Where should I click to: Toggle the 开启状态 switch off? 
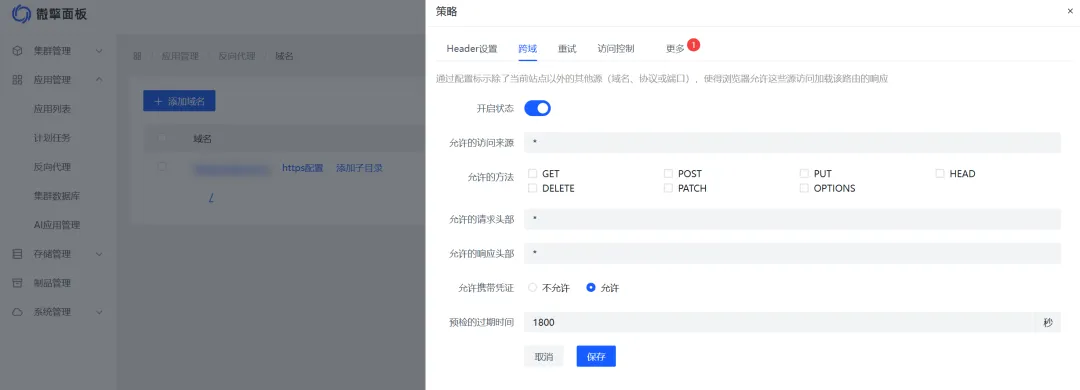[537, 108]
